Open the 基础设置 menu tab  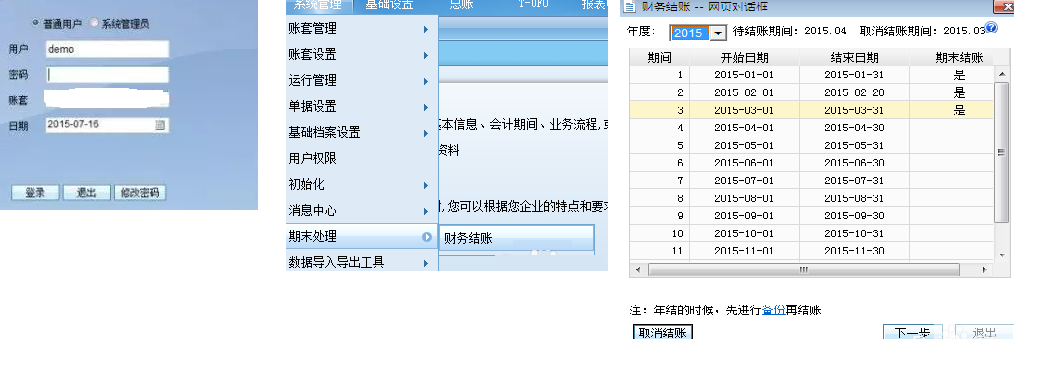(x=390, y=5)
